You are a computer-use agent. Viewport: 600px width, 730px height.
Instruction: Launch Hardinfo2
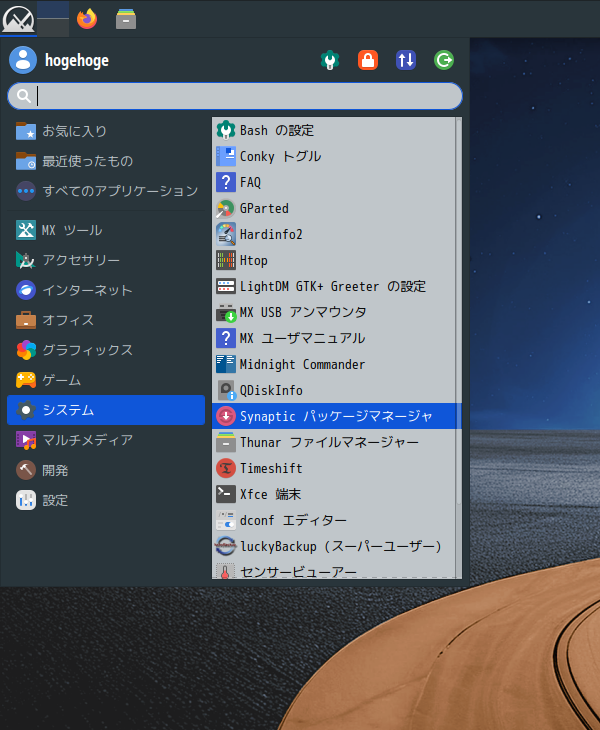pyautogui.click(x=334, y=234)
